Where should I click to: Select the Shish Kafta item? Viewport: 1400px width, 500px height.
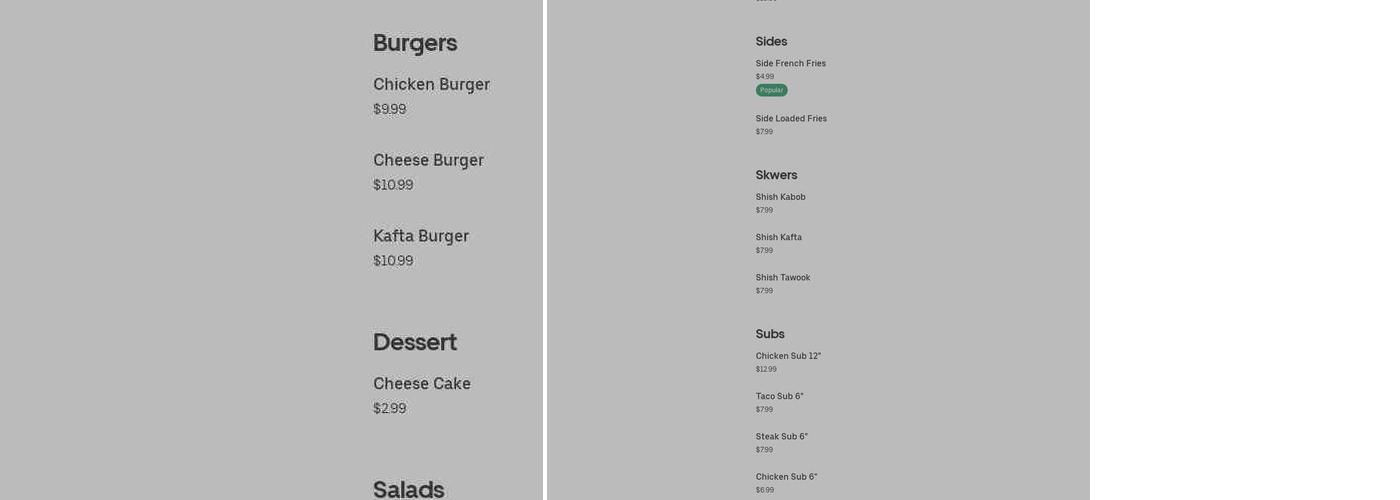779,238
